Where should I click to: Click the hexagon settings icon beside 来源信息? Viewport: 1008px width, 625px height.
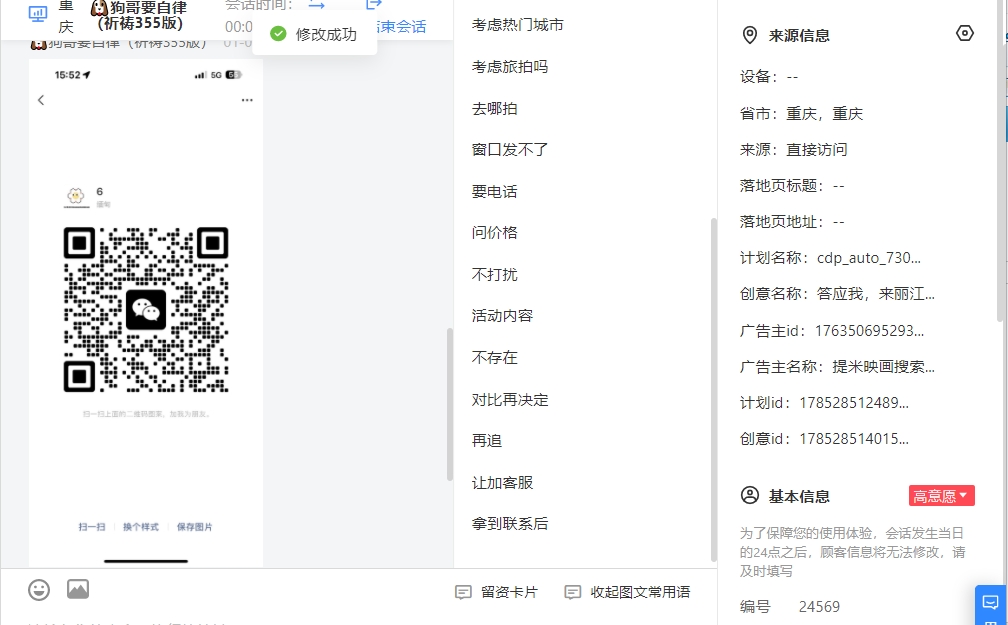964,33
